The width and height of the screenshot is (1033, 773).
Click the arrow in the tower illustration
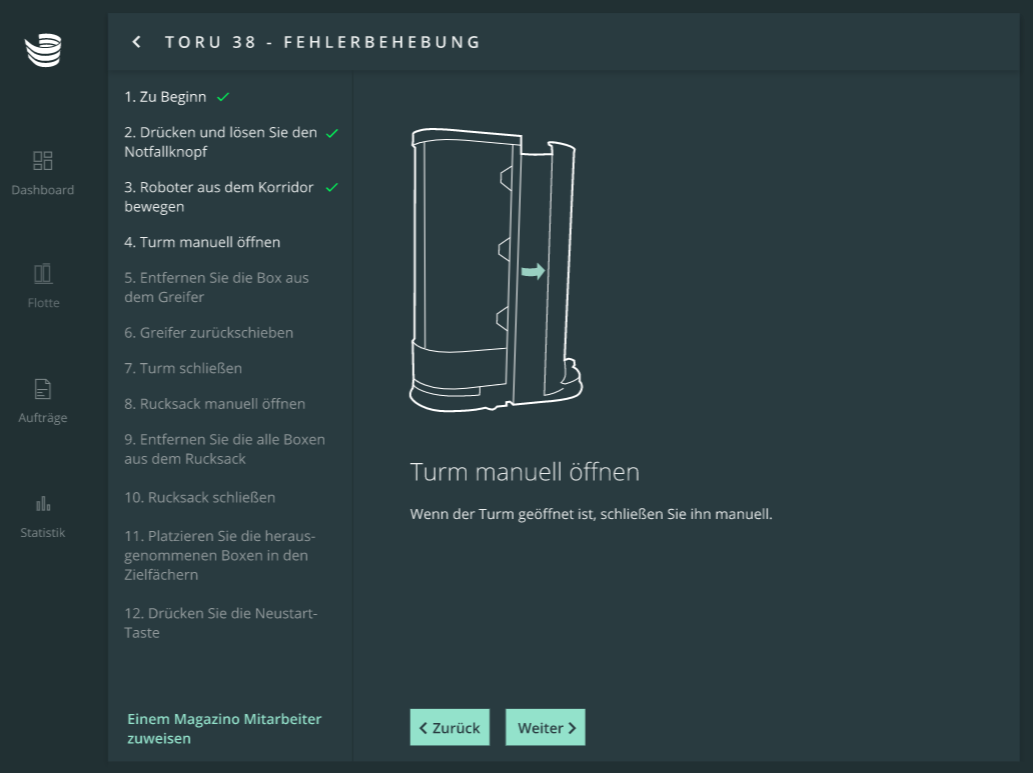pyautogui.click(x=533, y=271)
